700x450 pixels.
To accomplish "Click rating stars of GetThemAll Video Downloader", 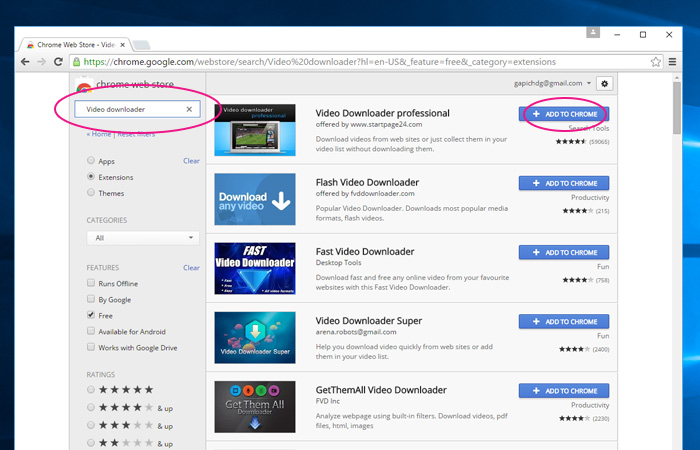I will (x=575, y=418).
